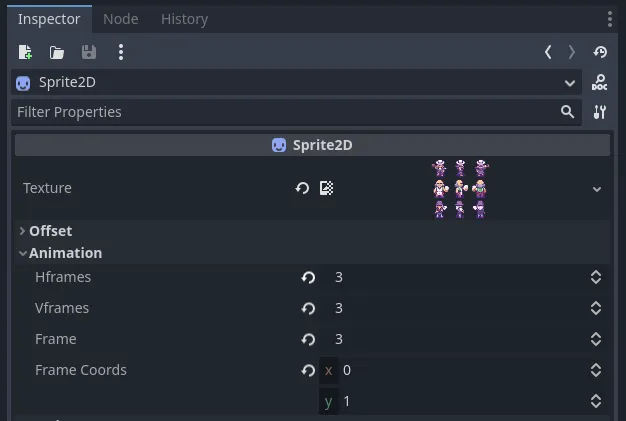
Task: Save the currently edited resource
Action: (89, 52)
